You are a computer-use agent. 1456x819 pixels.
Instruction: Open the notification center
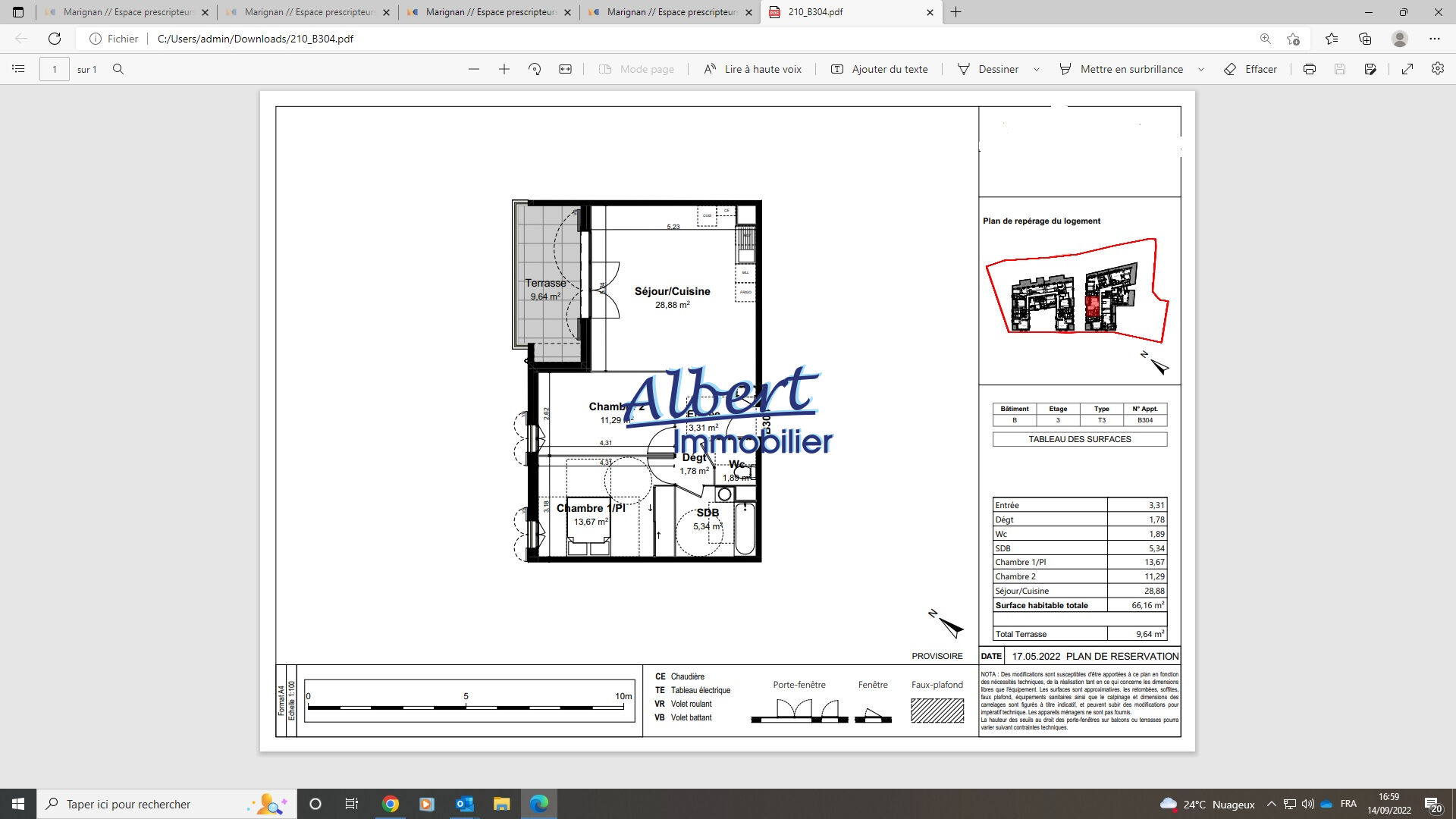tap(1433, 804)
